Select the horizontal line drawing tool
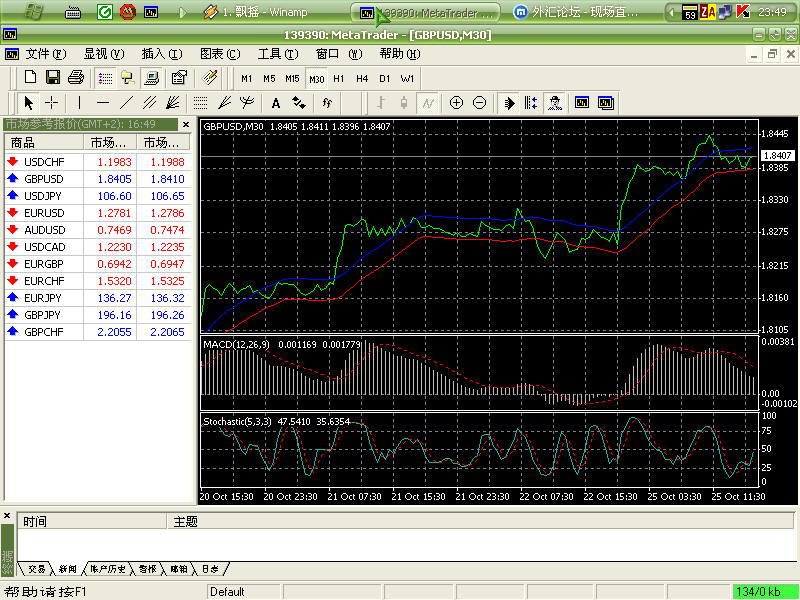 pos(103,102)
